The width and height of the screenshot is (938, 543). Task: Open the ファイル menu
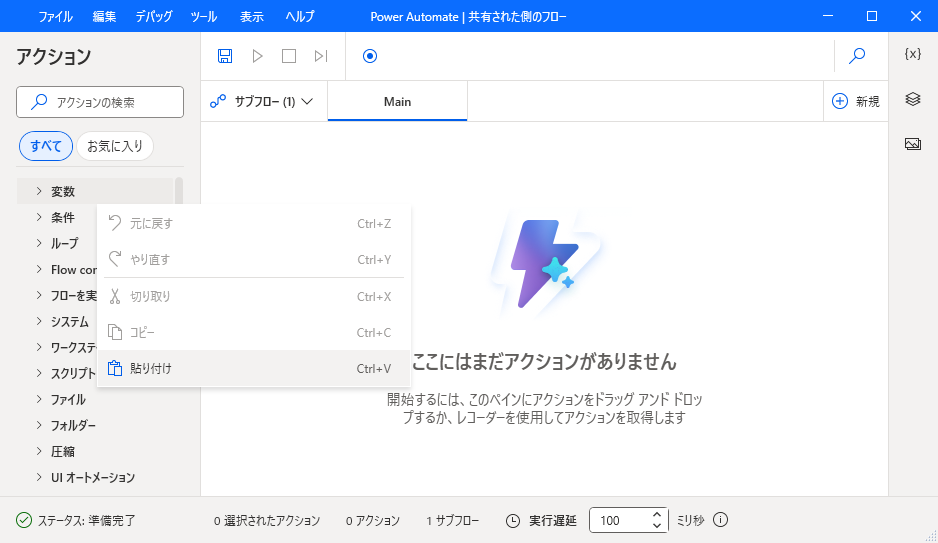tap(56, 16)
